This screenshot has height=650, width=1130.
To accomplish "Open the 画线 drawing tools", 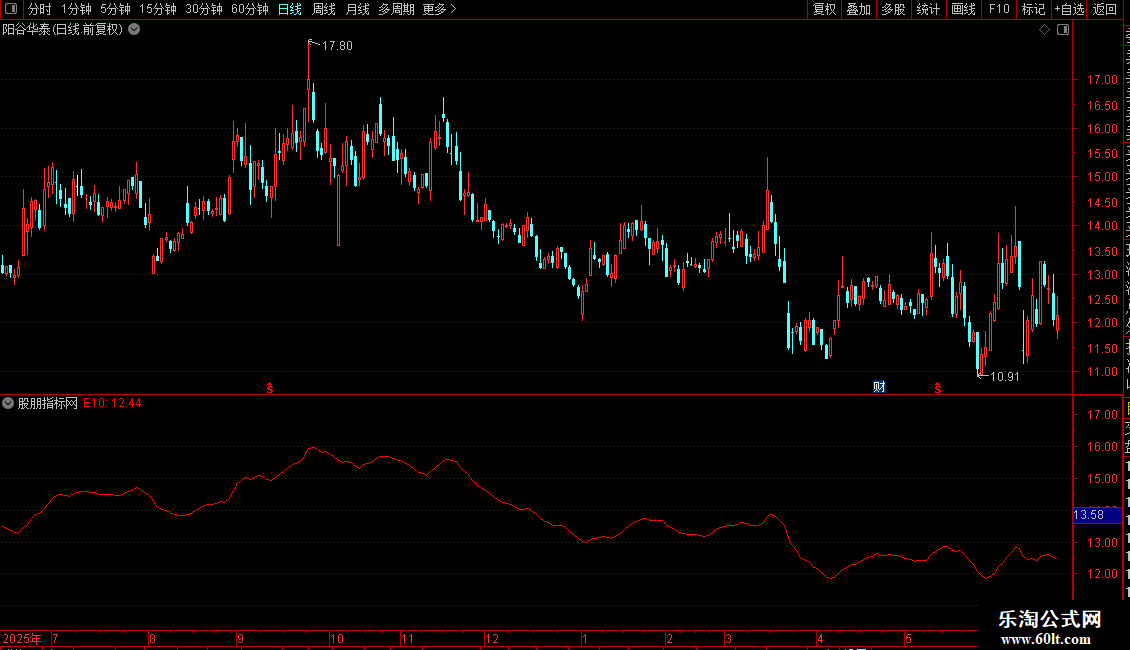I will point(963,9).
